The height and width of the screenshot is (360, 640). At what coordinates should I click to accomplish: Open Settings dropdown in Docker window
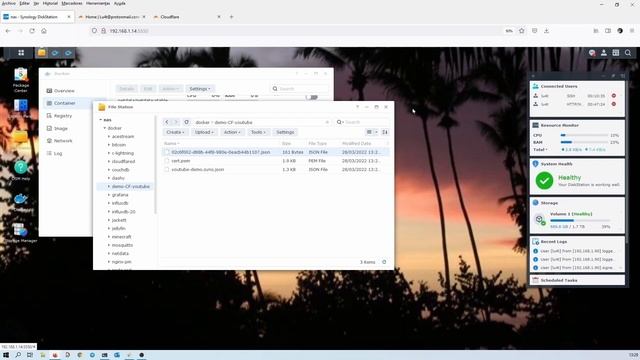pos(200,89)
